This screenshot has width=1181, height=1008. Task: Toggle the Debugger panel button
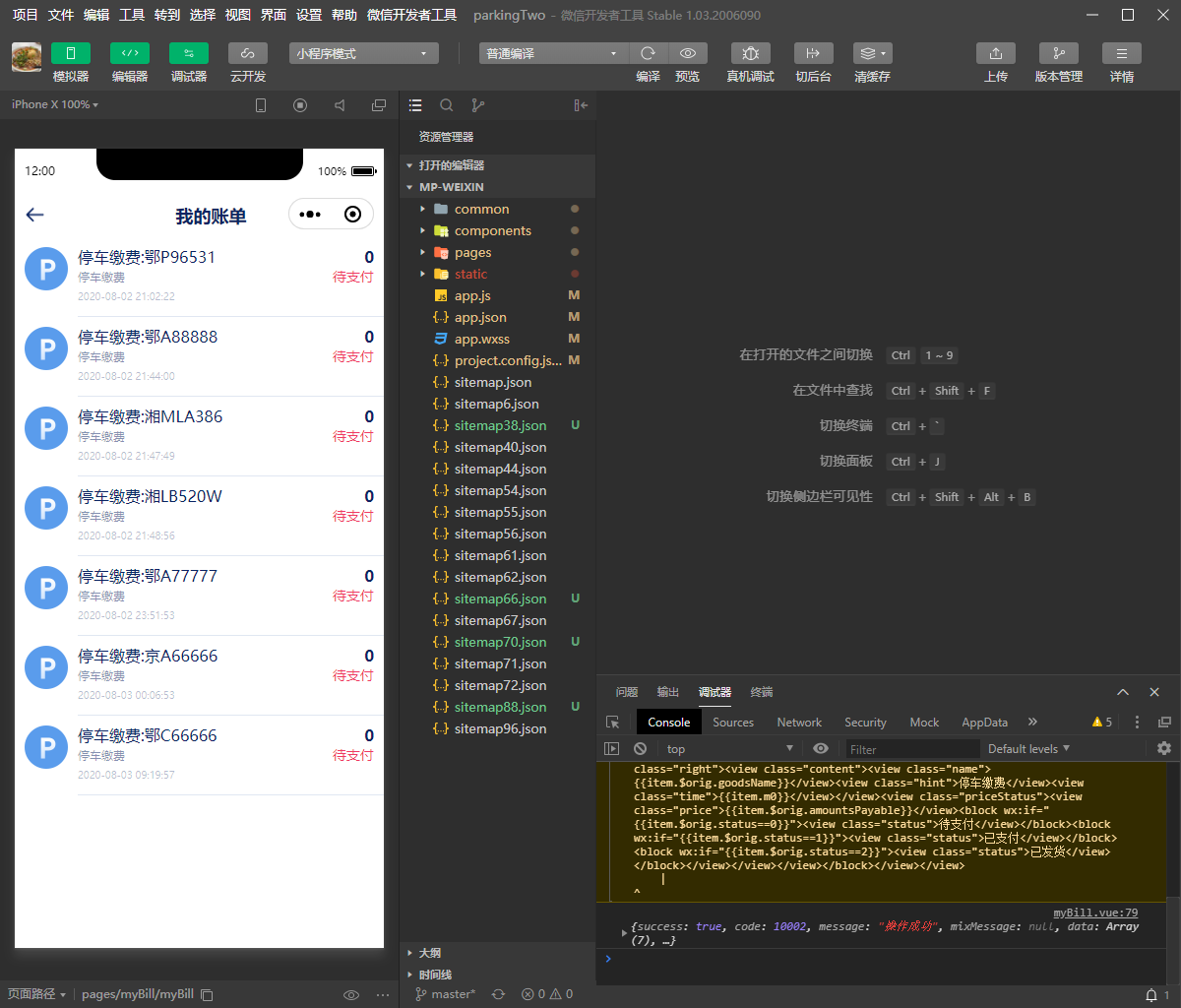pyautogui.click(x=188, y=53)
